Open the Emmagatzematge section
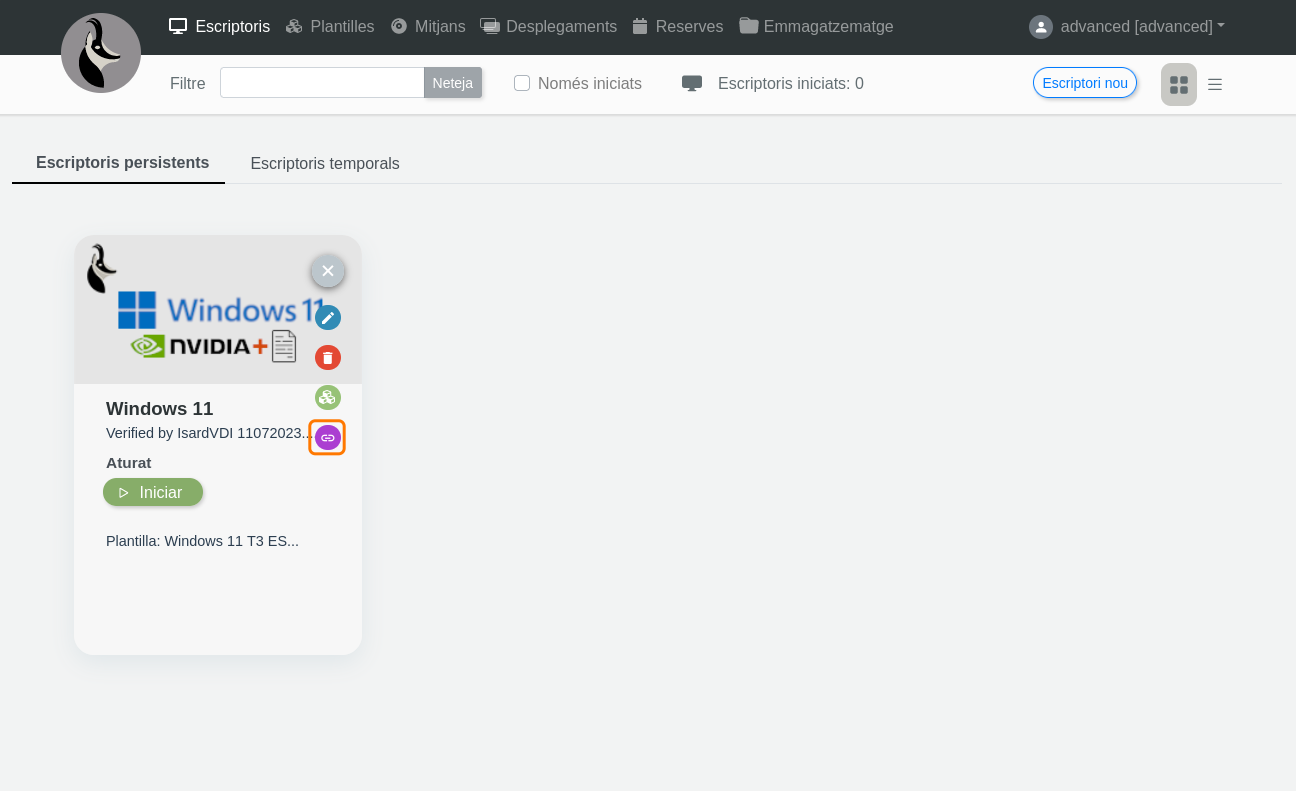The height and width of the screenshot is (791, 1296). 816,27
